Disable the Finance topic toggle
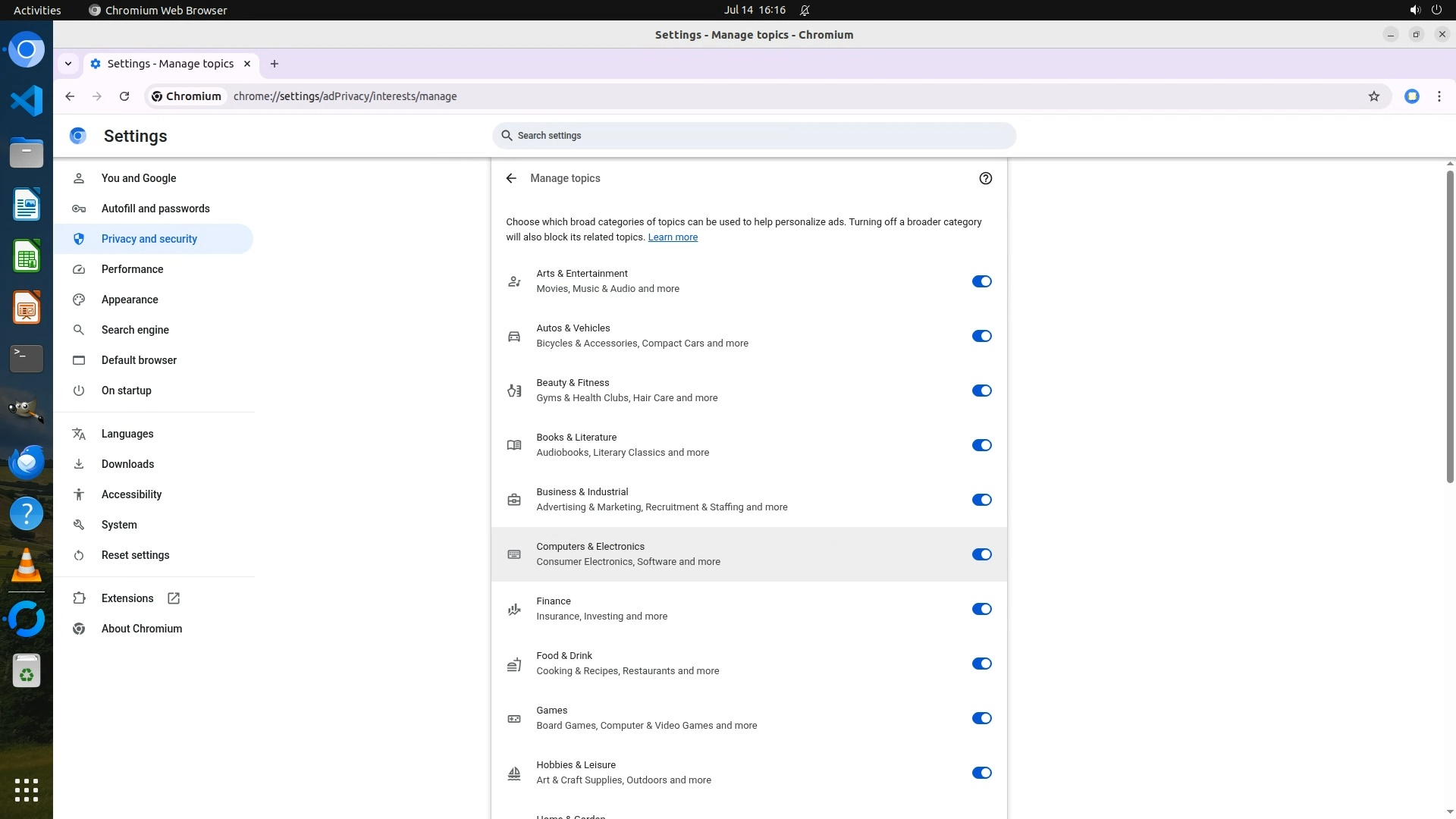This screenshot has height=819, width=1456. coord(981,609)
